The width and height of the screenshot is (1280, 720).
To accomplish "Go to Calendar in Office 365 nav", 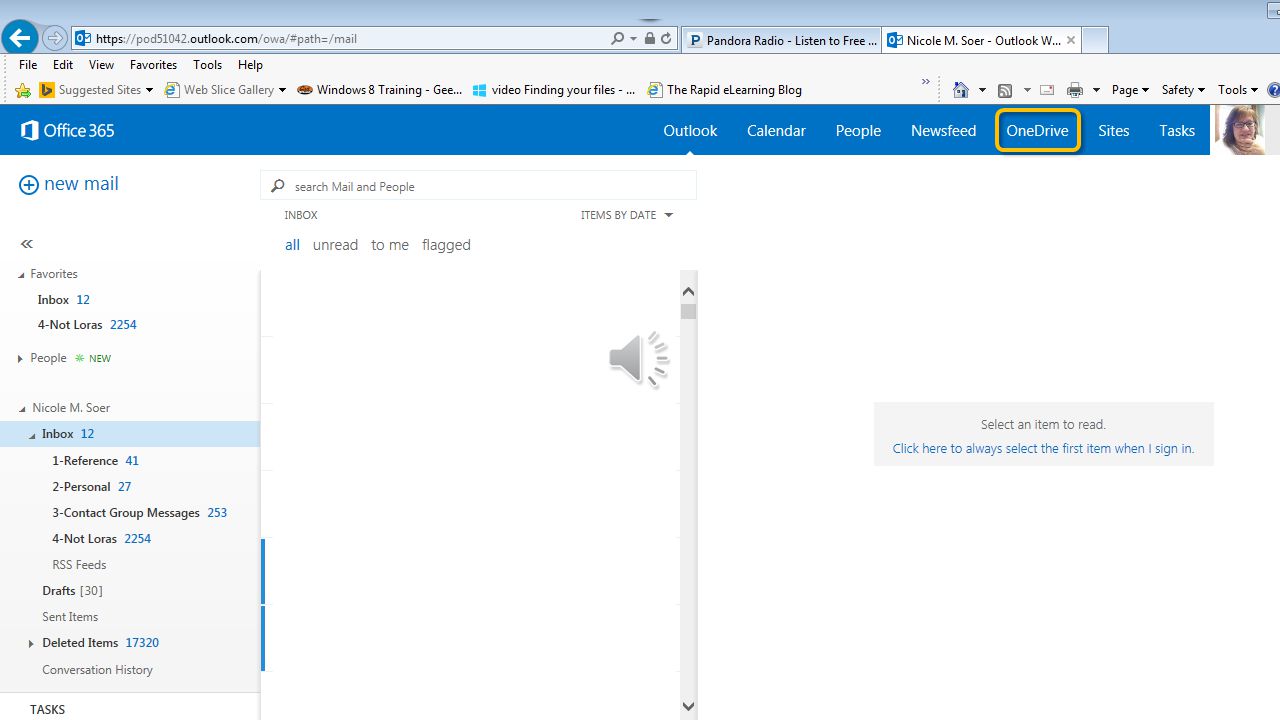I will click(776, 130).
